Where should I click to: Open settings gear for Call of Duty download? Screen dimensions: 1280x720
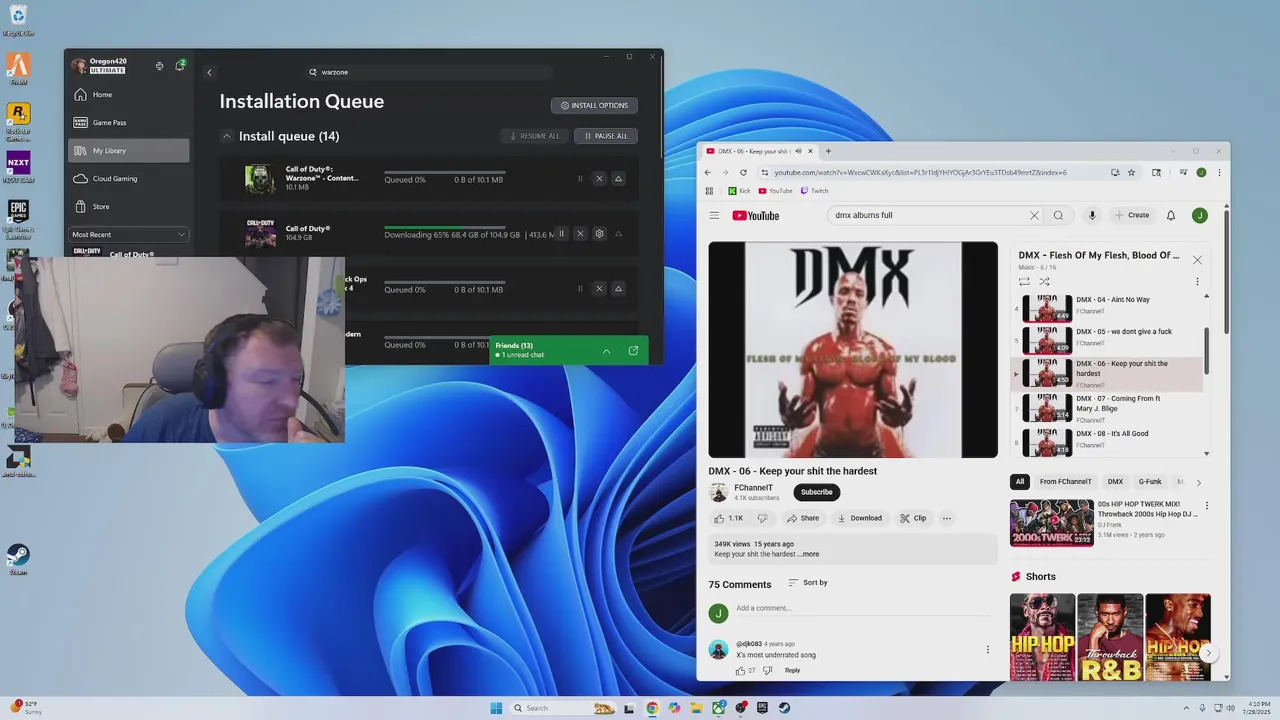(599, 234)
